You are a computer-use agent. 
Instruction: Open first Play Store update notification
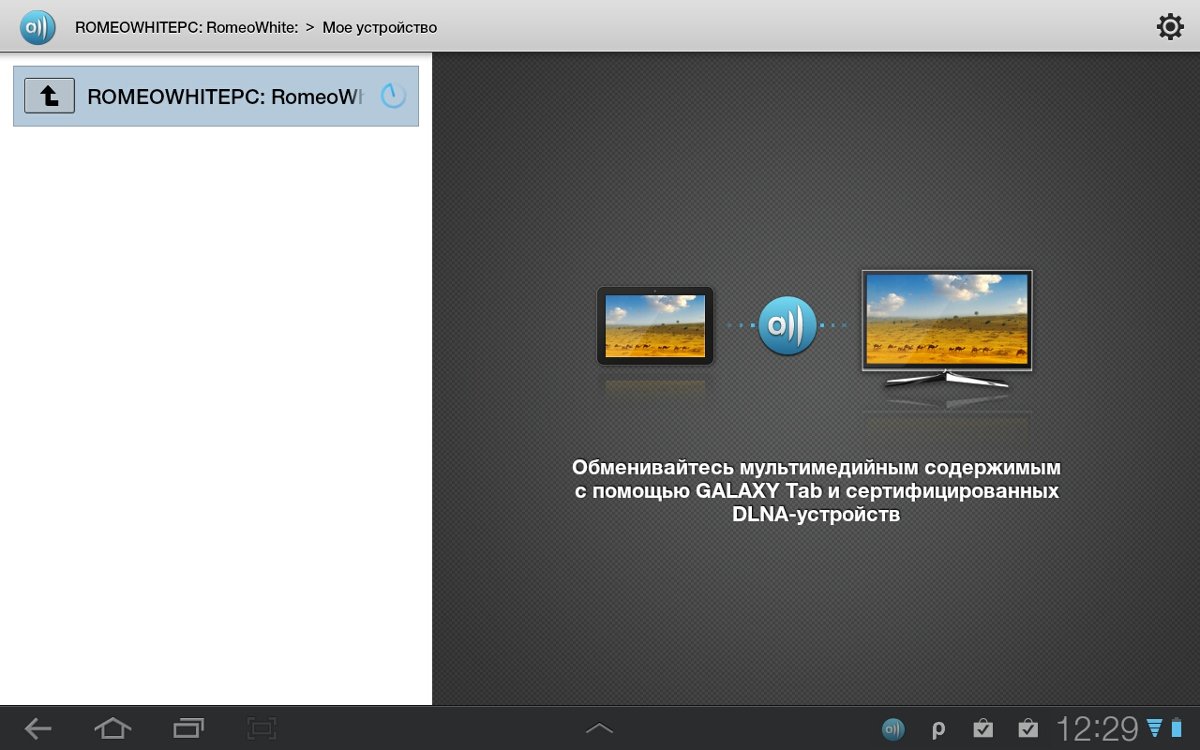pos(983,729)
